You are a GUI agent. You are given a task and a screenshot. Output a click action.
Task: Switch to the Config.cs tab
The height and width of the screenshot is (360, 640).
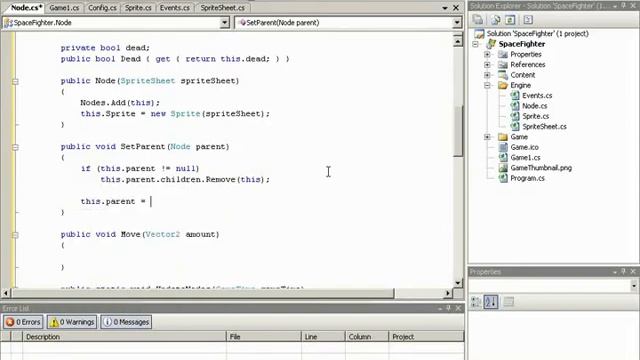pyautogui.click(x=102, y=8)
